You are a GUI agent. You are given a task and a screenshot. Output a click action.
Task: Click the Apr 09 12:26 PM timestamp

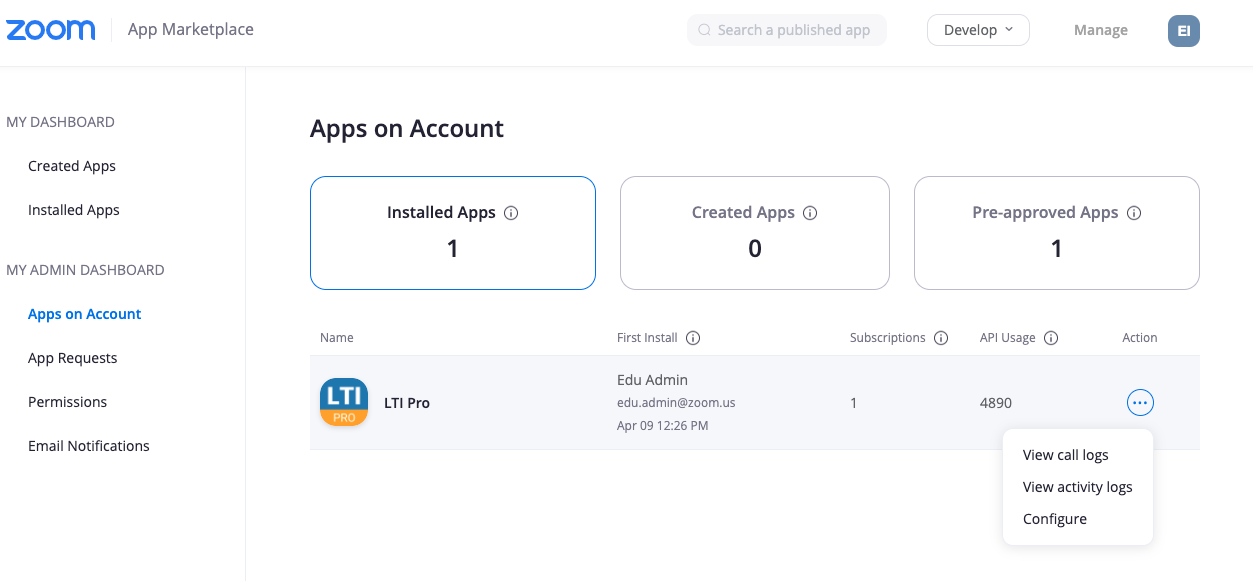pos(663,426)
